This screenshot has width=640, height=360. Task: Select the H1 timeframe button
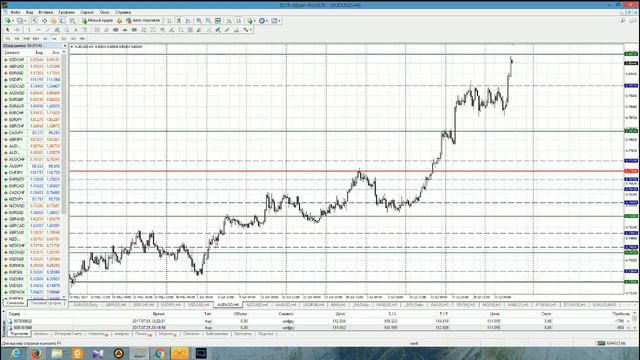point(45,38)
